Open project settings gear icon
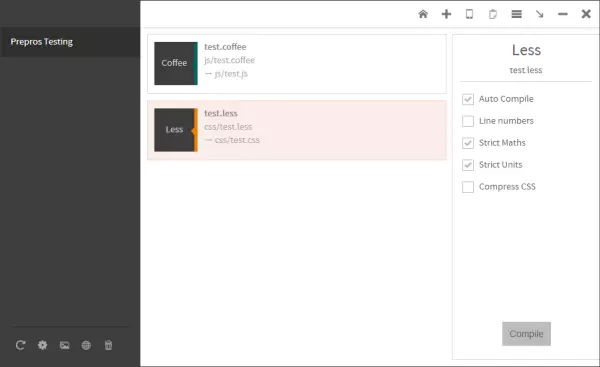Viewport: 600px width, 367px height. [42, 345]
